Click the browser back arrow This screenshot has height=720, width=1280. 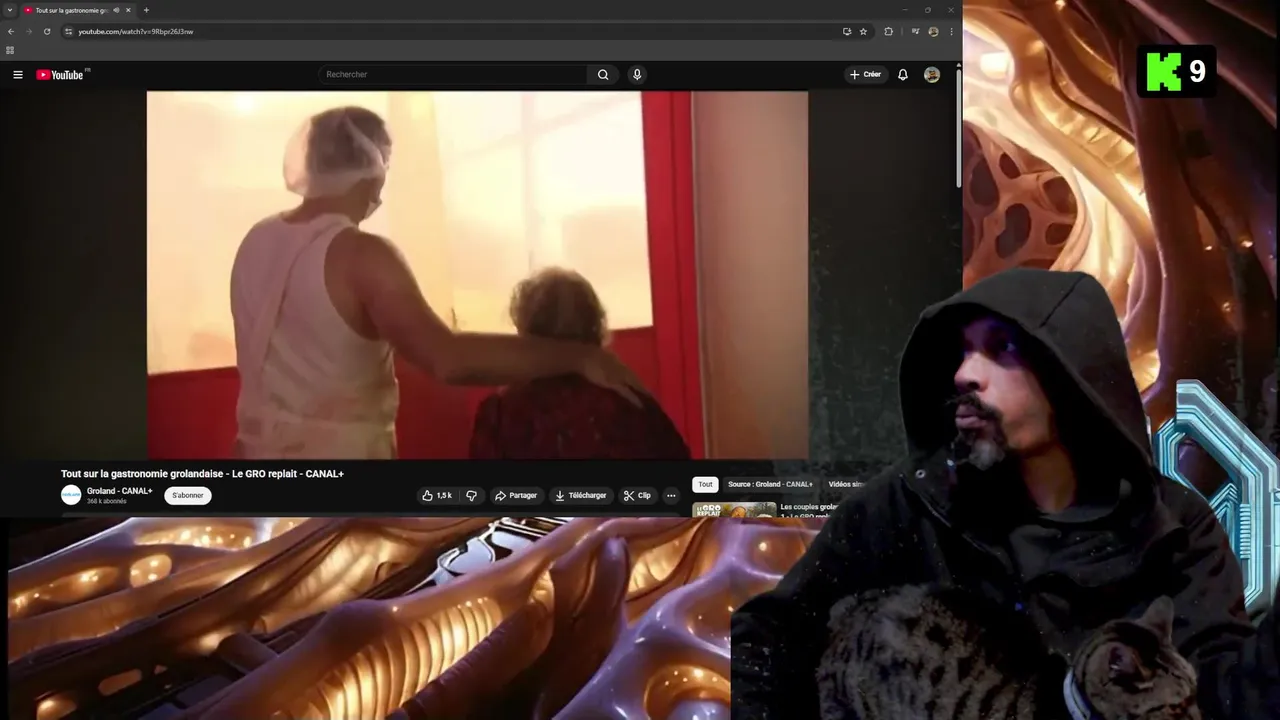(x=11, y=31)
